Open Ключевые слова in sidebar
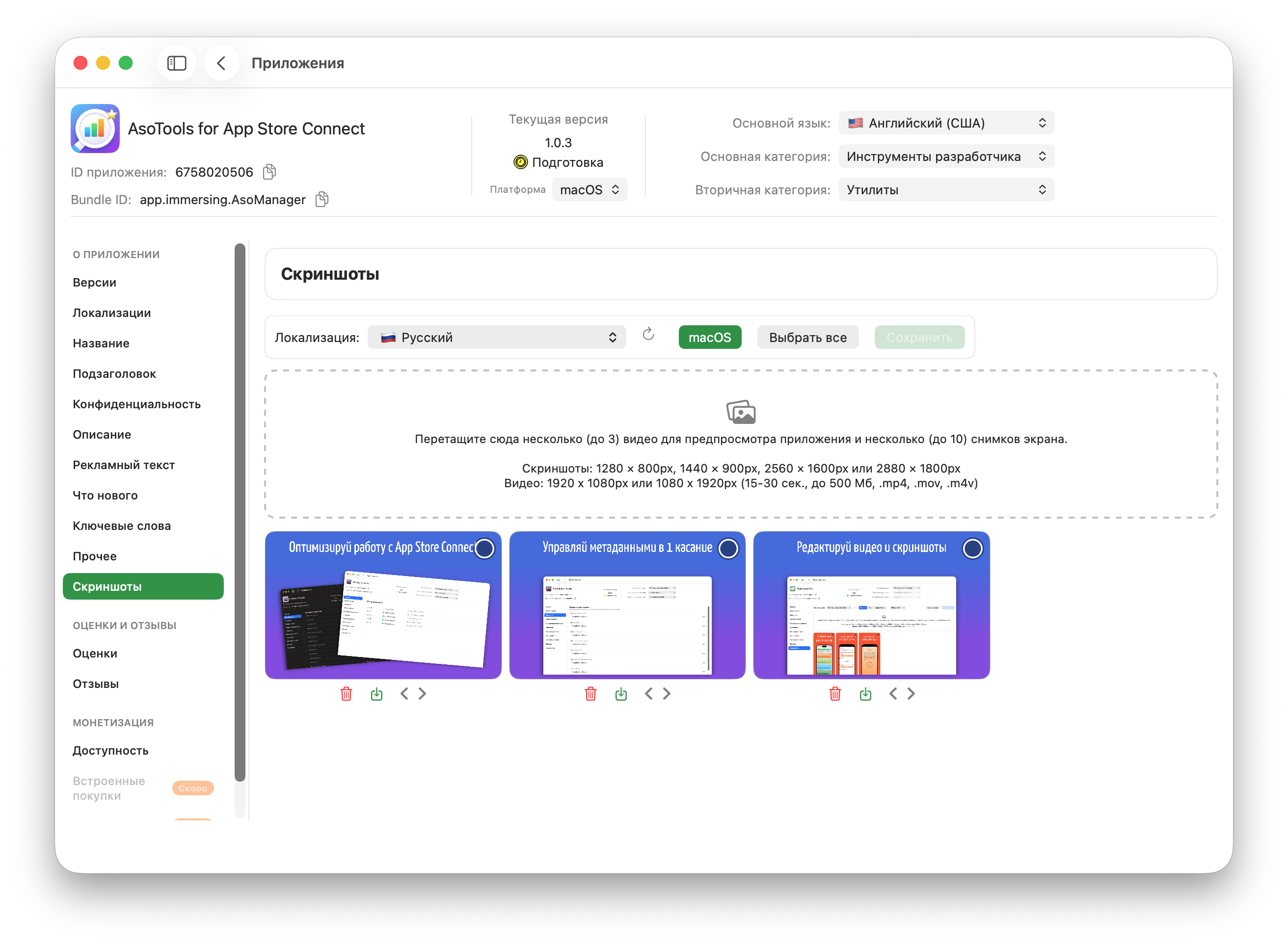 [122, 526]
